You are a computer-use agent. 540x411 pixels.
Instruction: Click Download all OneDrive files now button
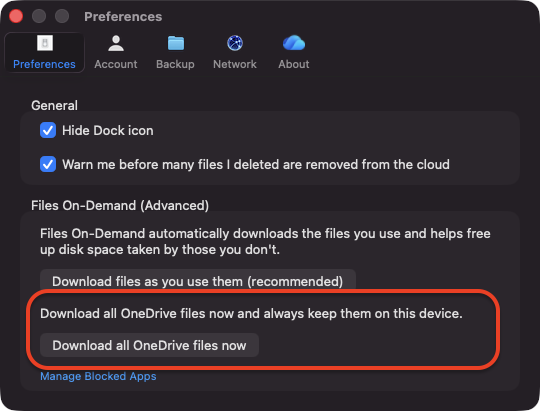click(x=149, y=345)
